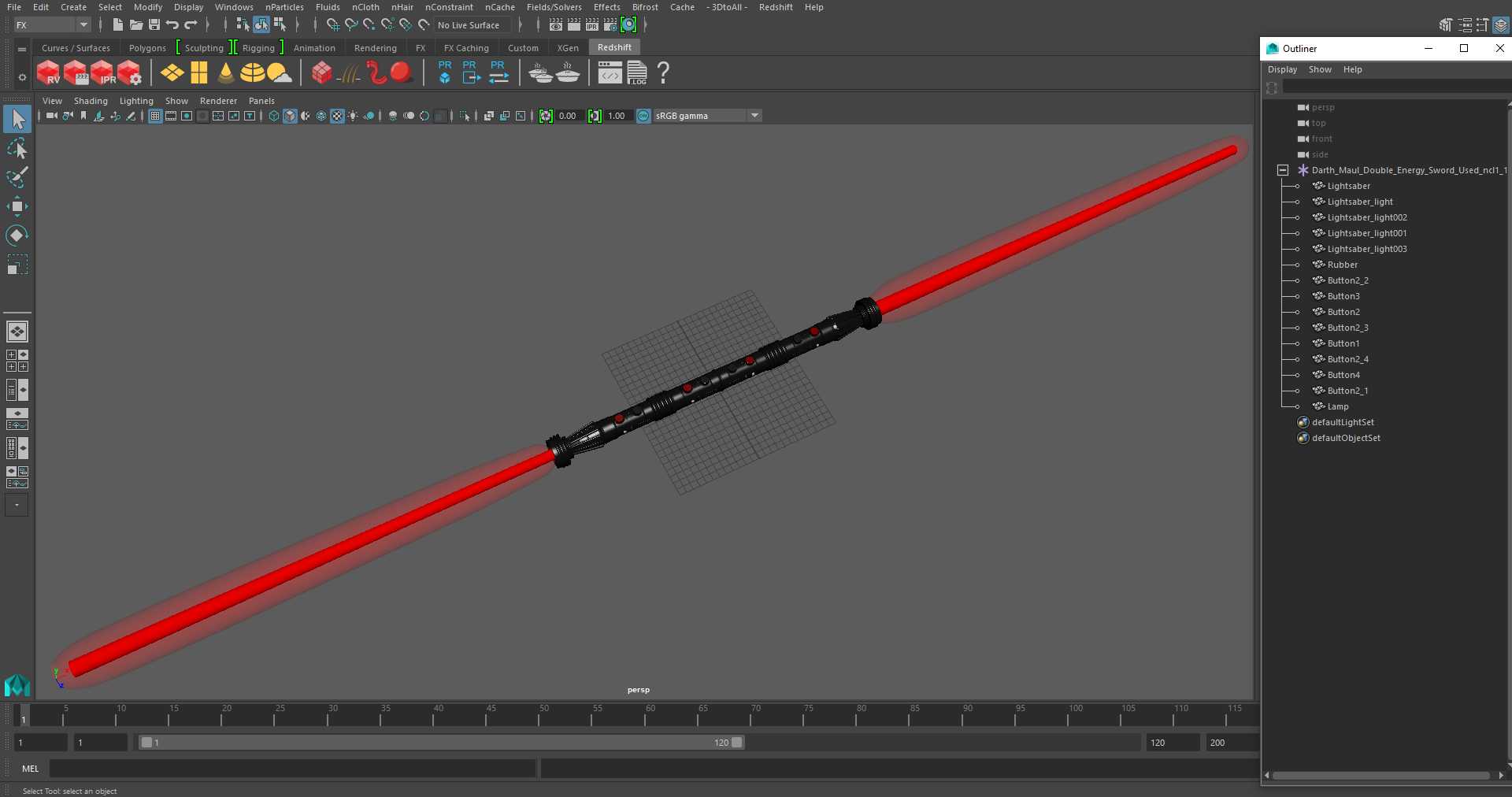Open a scene from folder icon
The height and width of the screenshot is (797, 1512).
(x=135, y=25)
